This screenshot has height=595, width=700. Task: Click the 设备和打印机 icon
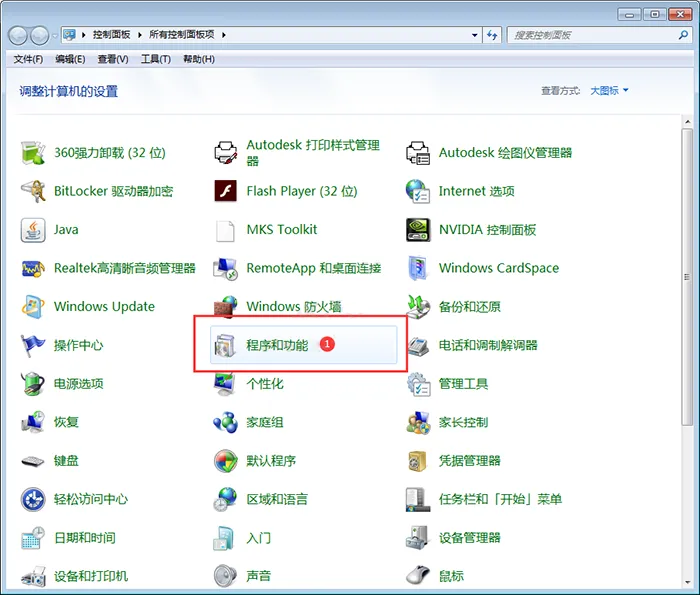tap(33, 576)
